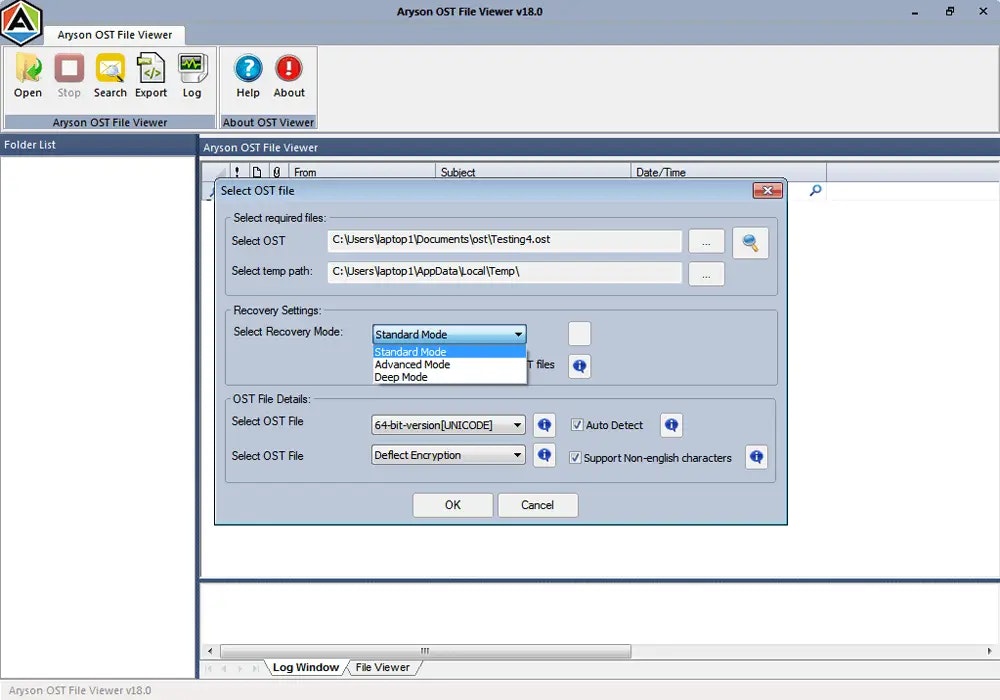
Task: Click info icon beside Support Non-english characters
Action: pyautogui.click(x=756, y=456)
